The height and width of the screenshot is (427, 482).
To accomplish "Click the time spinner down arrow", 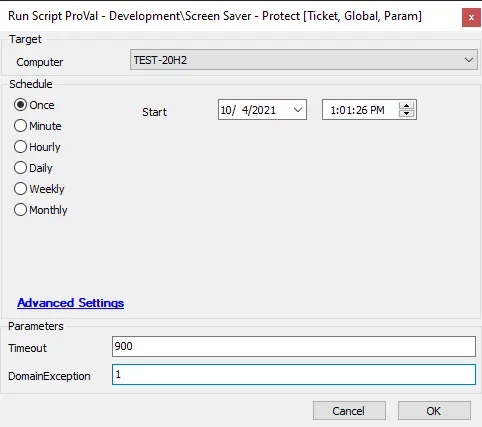I will point(406,114).
